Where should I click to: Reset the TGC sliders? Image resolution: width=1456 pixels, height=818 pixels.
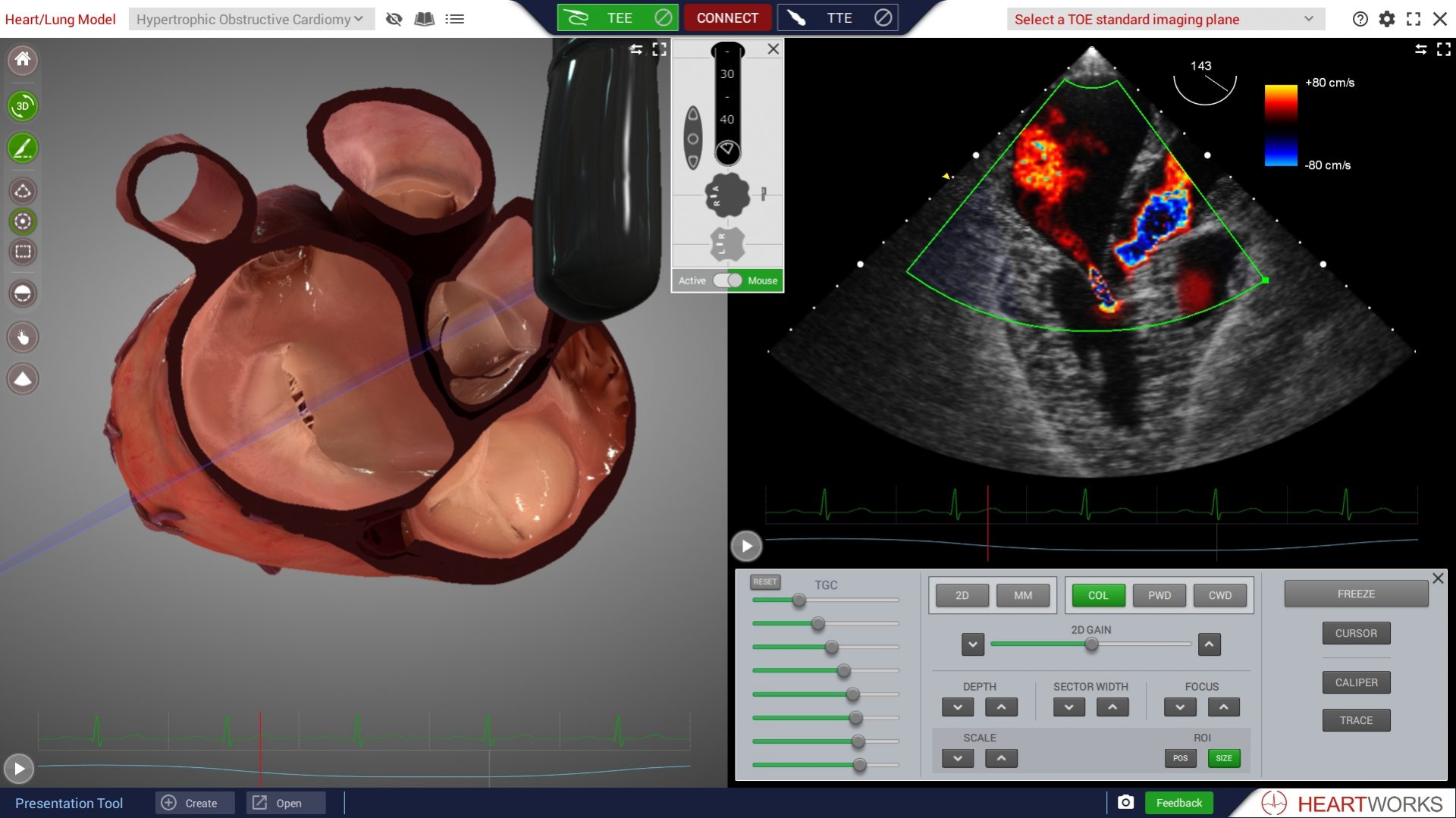tap(765, 582)
